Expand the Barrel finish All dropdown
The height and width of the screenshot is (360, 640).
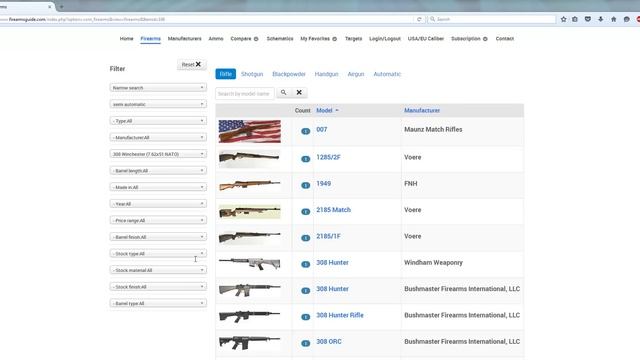tap(158, 237)
